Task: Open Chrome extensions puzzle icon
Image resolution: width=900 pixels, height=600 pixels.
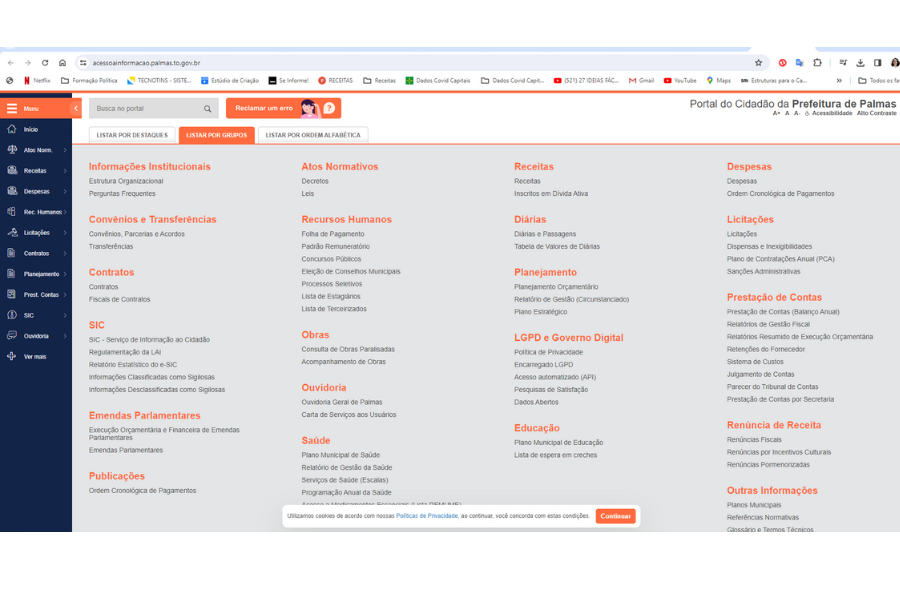Action: click(x=817, y=62)
